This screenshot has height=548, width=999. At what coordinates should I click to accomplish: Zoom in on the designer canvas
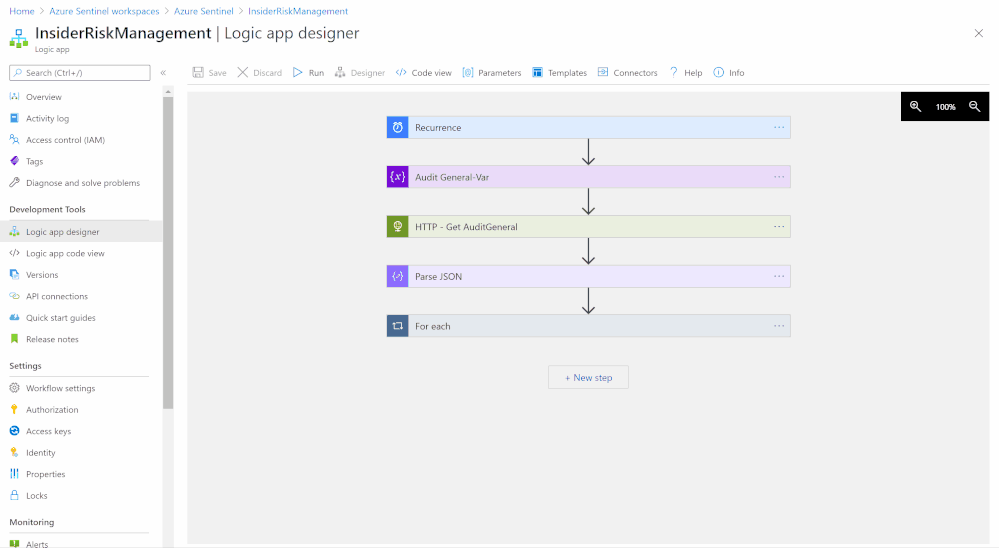tap(916, 106)
